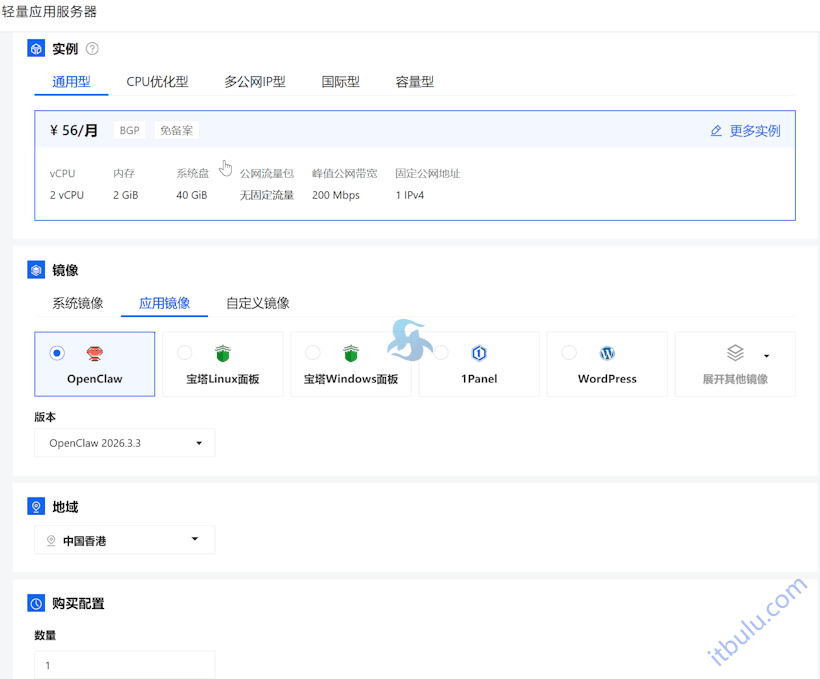Click the 购买配置 section clock icon
The height and width of the screenshot is (679, 820).
click(35, 603)
